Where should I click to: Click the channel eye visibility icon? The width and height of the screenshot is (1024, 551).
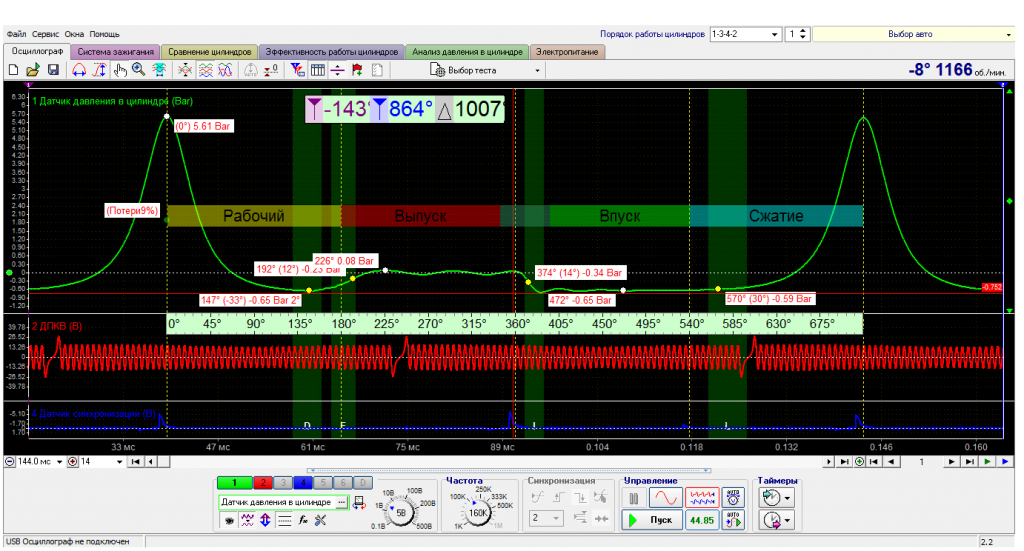click(x=229, y=520)
